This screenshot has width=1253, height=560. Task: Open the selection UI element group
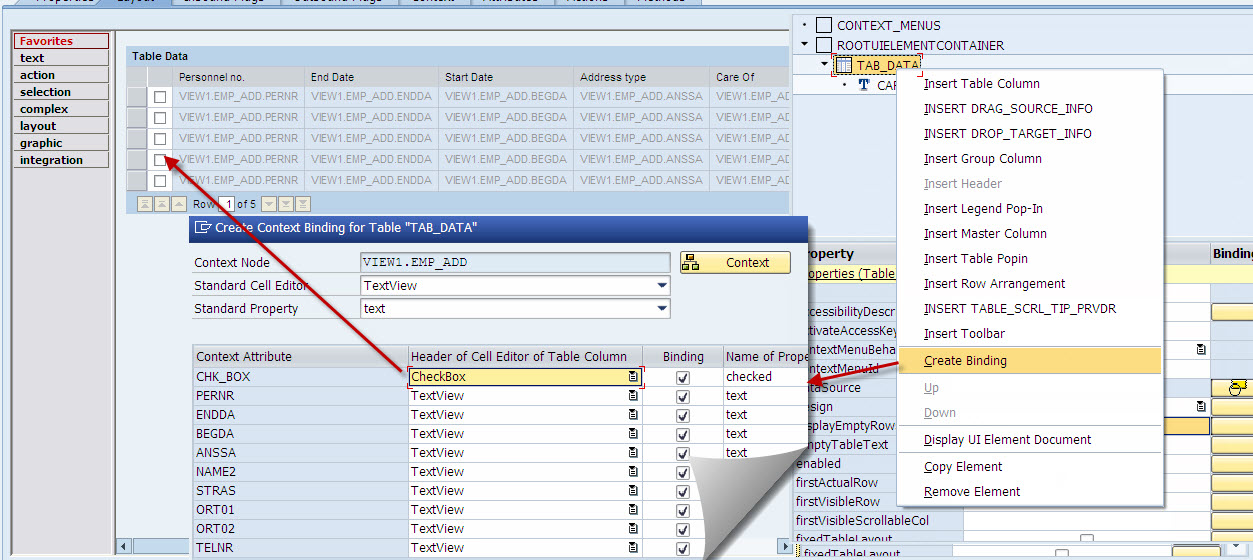tap(61, 92)
